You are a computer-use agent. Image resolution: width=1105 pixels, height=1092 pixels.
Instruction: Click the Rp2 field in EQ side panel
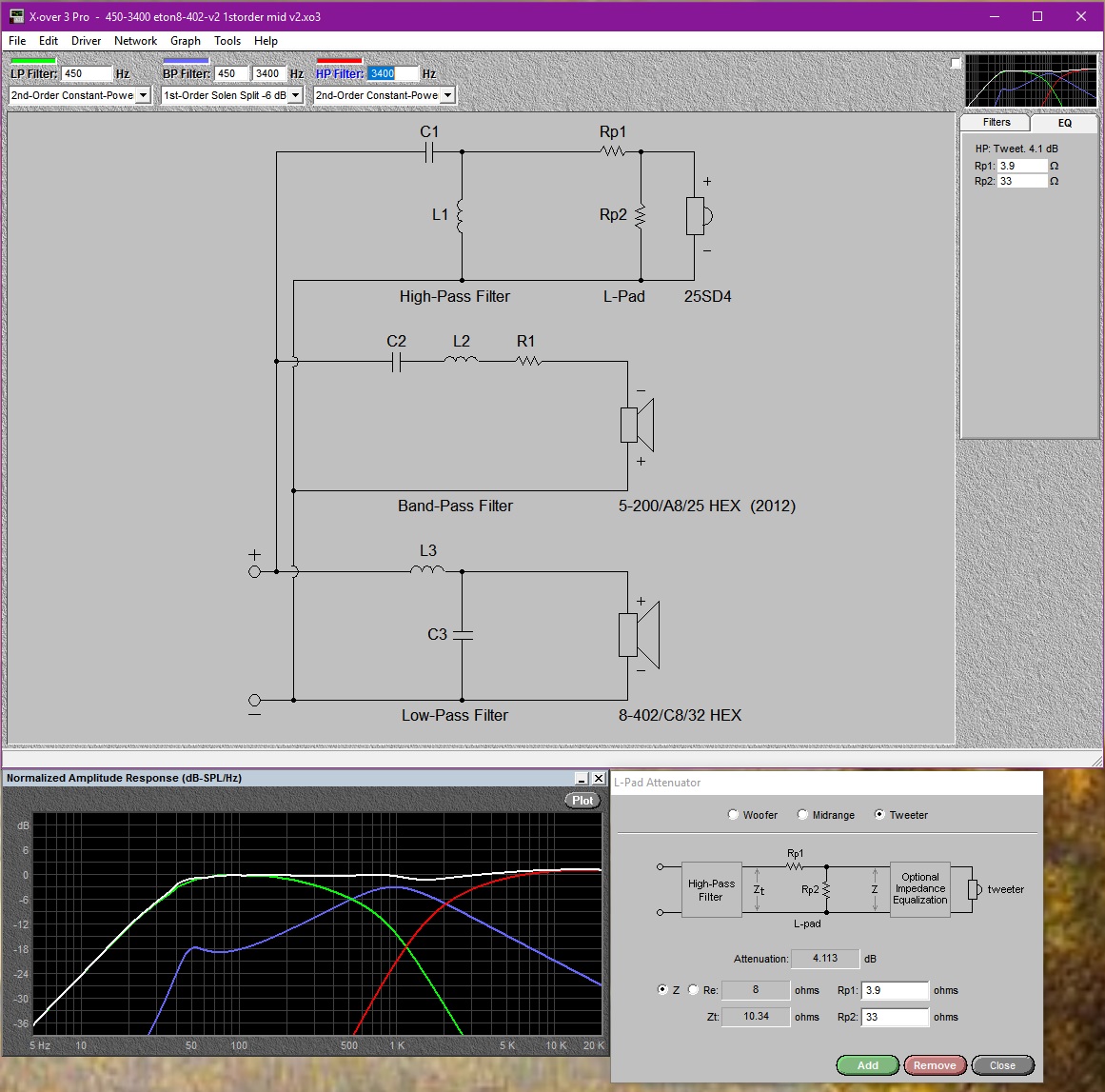point(1022,181)
